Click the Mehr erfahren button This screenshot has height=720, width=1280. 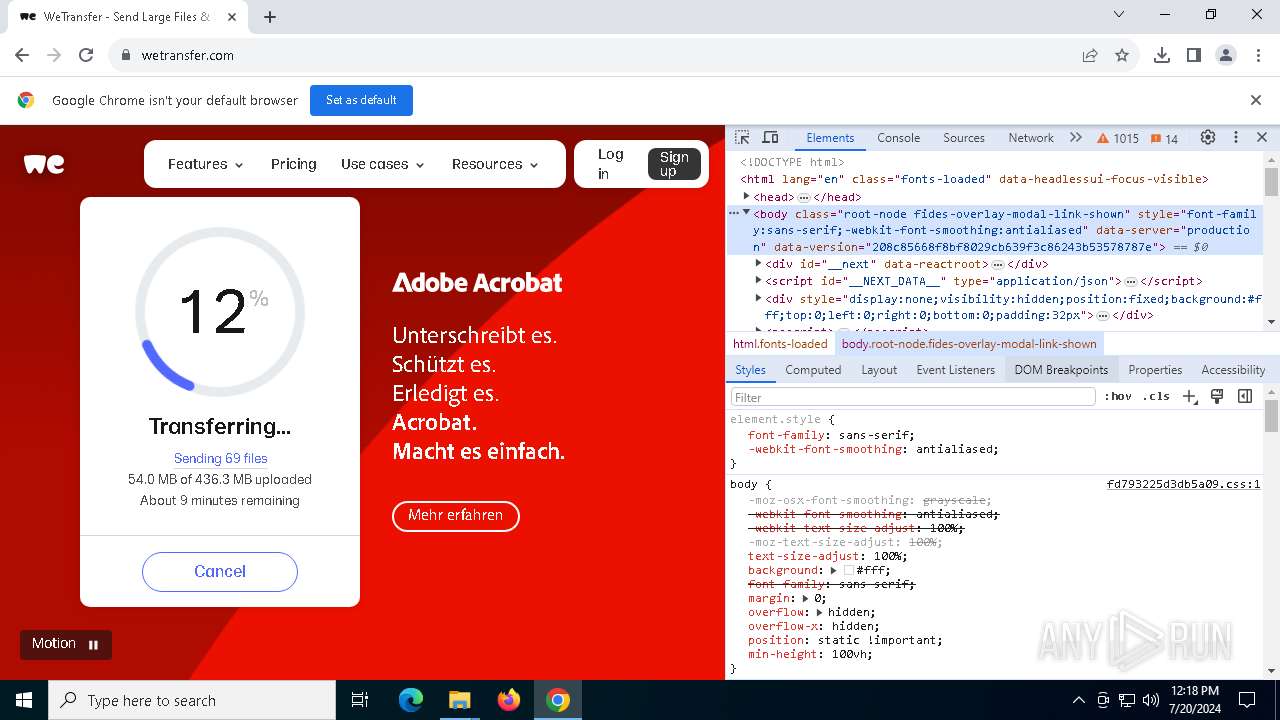click(456, 516)
